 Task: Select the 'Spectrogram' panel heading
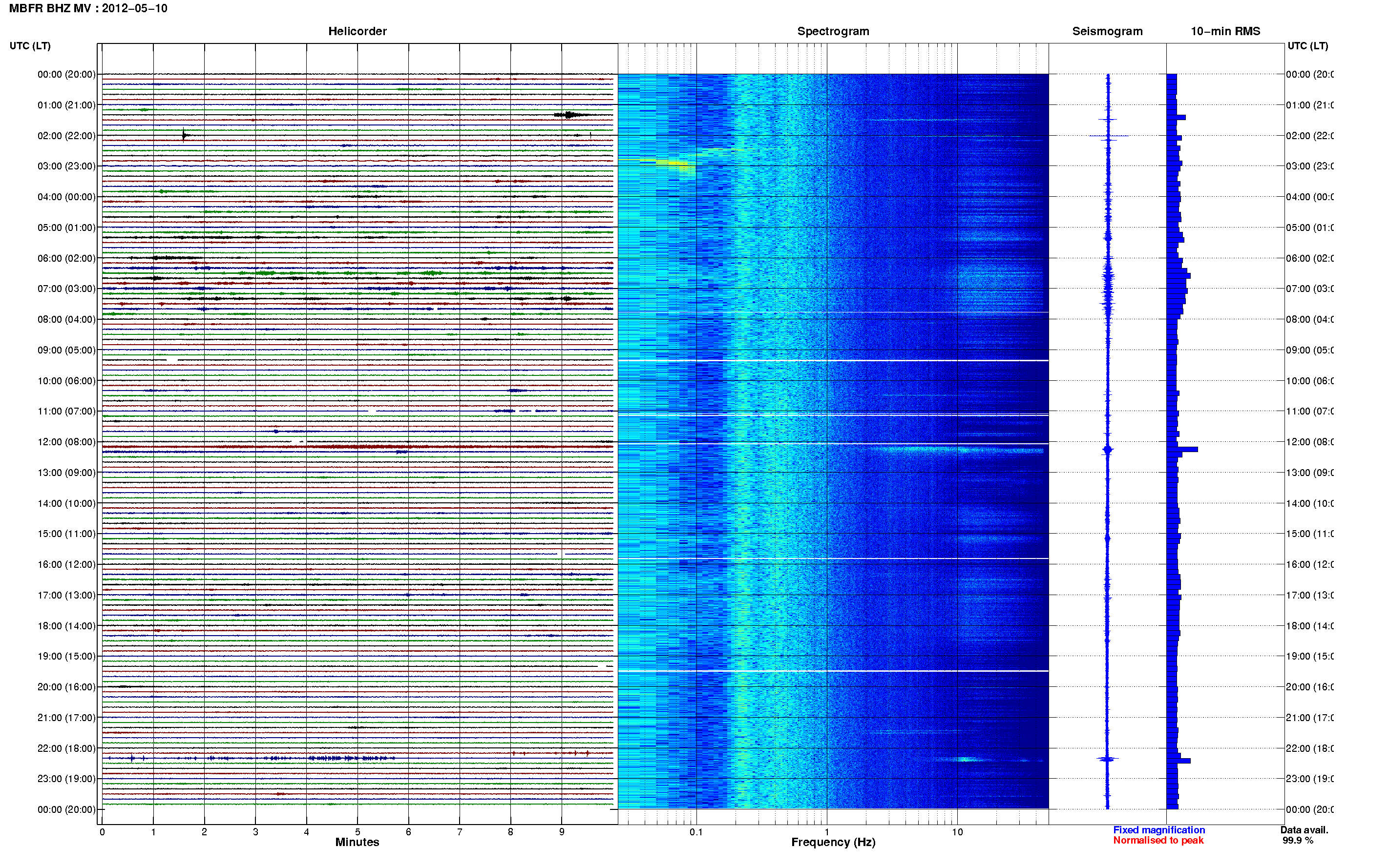pos(833,32)
